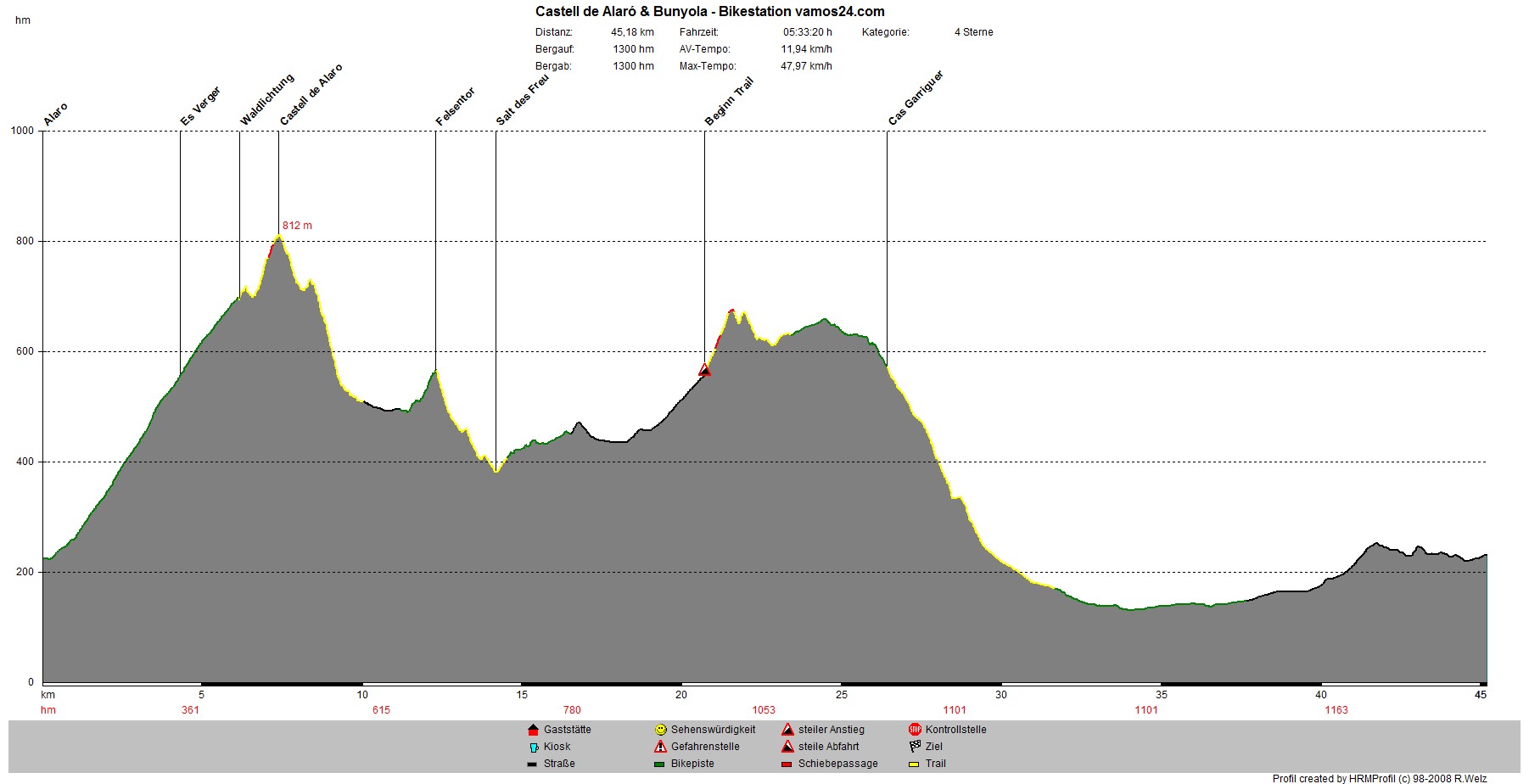The height and width of the screenshot is (784, 1529).
Task: Click the Sehenswürdigkeit smiley icon
Action: [x=660, y=730]
